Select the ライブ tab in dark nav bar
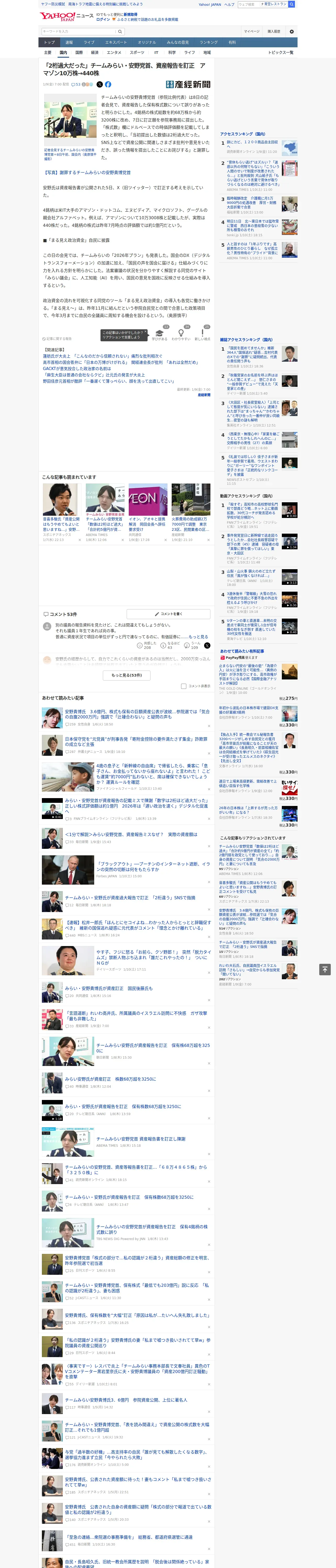 pos(89,43)
